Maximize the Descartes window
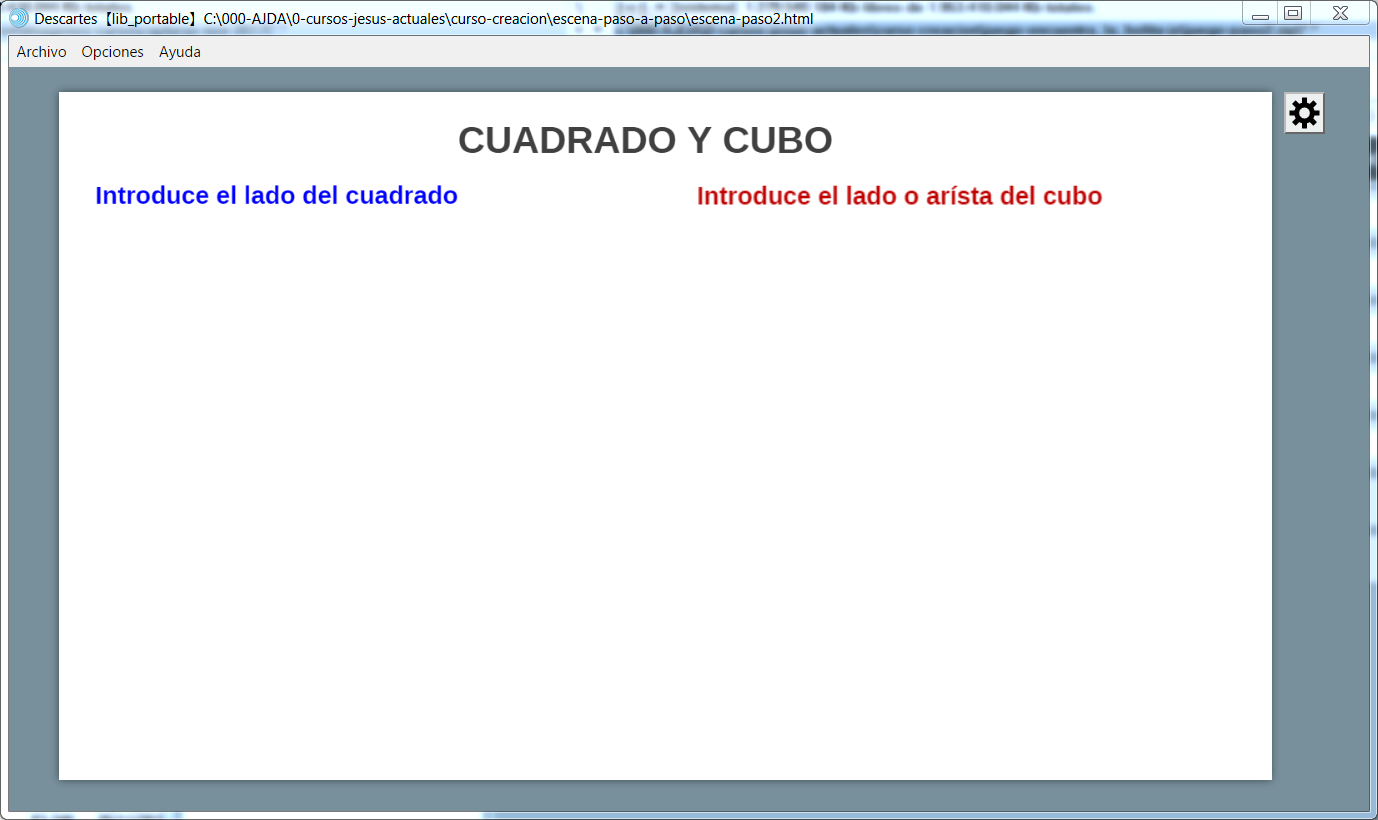 click(1293, 14)
